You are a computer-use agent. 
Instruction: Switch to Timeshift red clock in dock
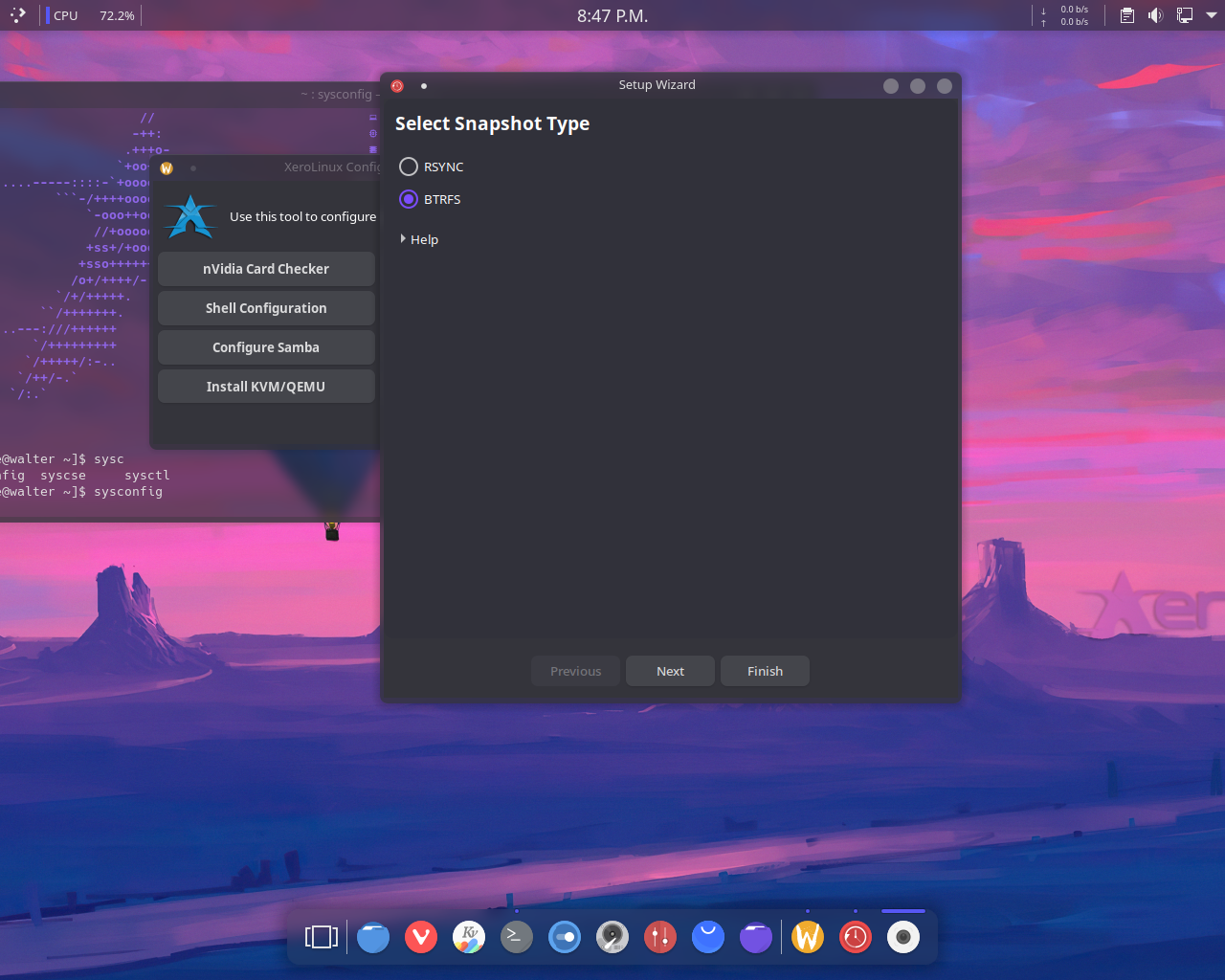[x=856, y=937]
